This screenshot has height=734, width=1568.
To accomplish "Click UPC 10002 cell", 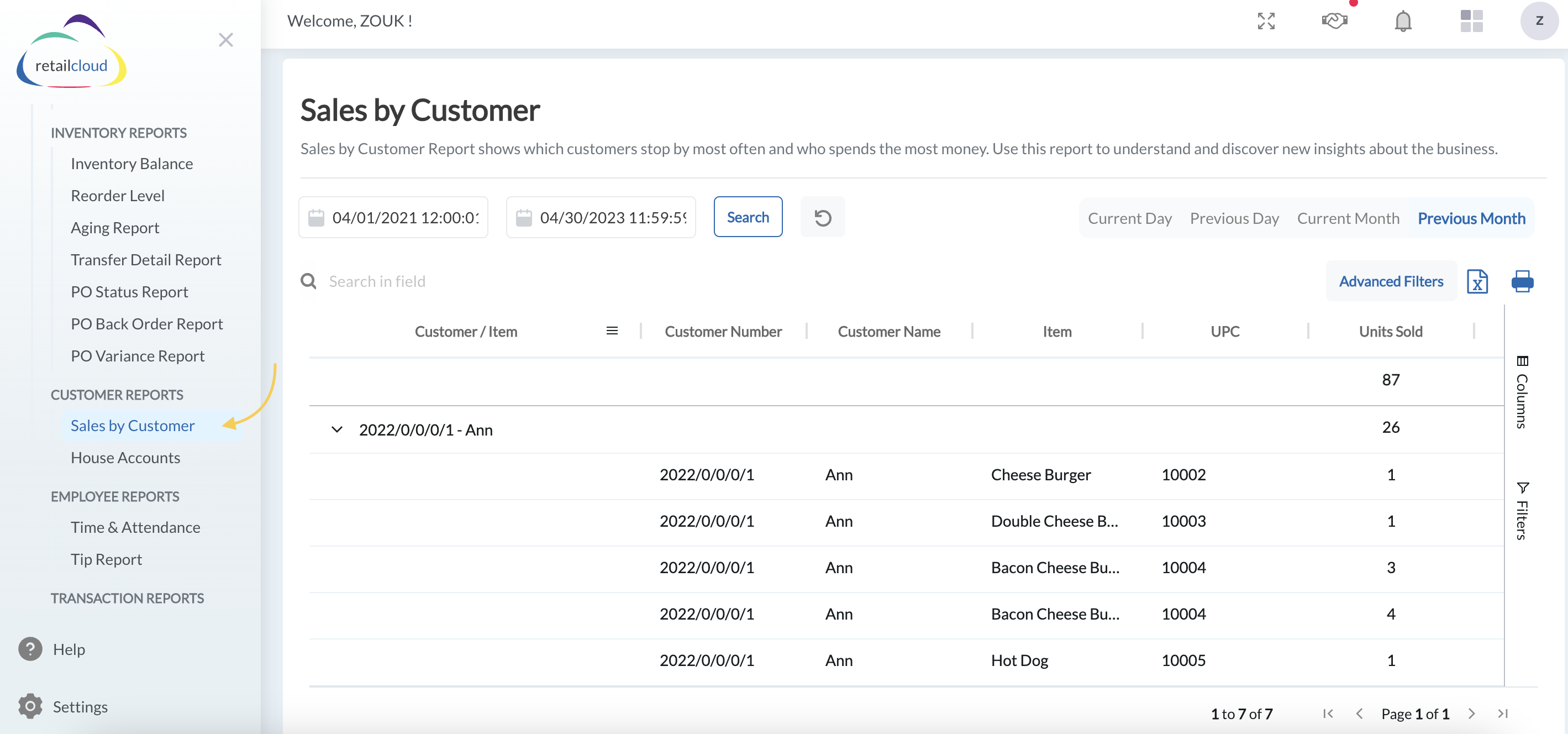I will (x=1183, y=475).
